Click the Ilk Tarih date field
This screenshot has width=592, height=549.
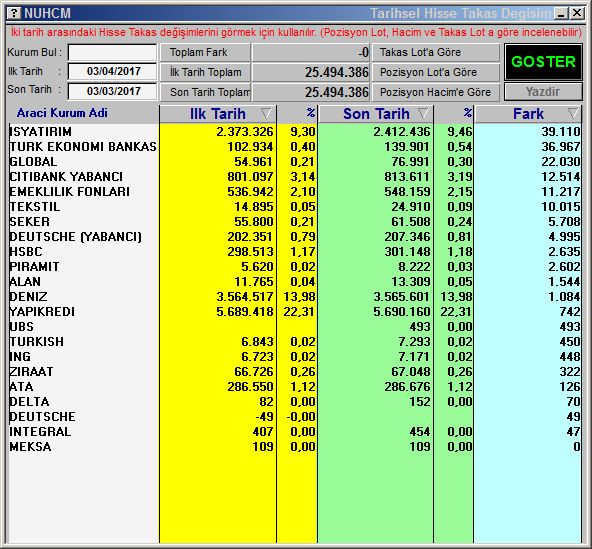click(113, 71)
